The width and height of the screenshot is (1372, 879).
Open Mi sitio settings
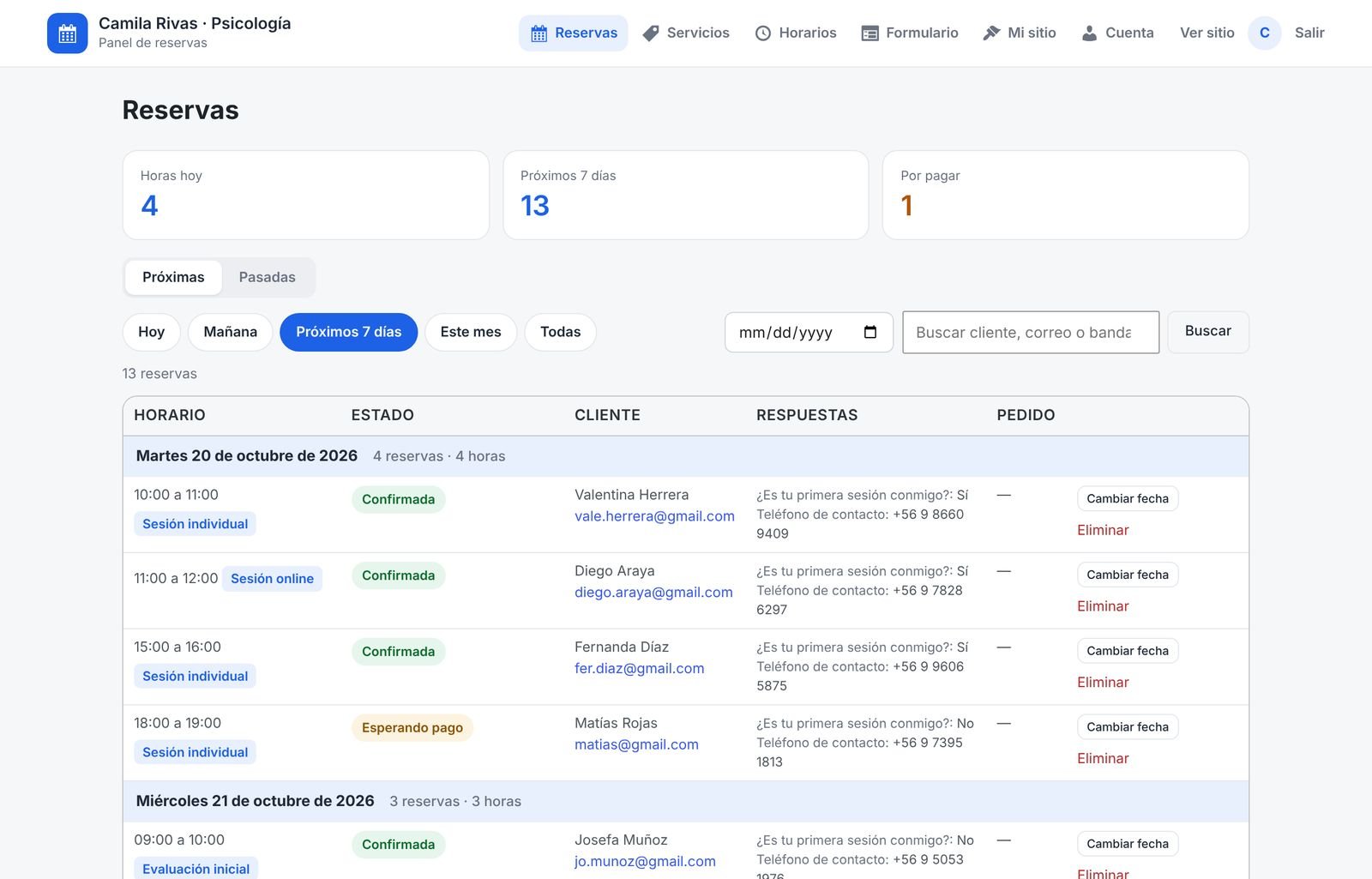tap(1020, 33)
